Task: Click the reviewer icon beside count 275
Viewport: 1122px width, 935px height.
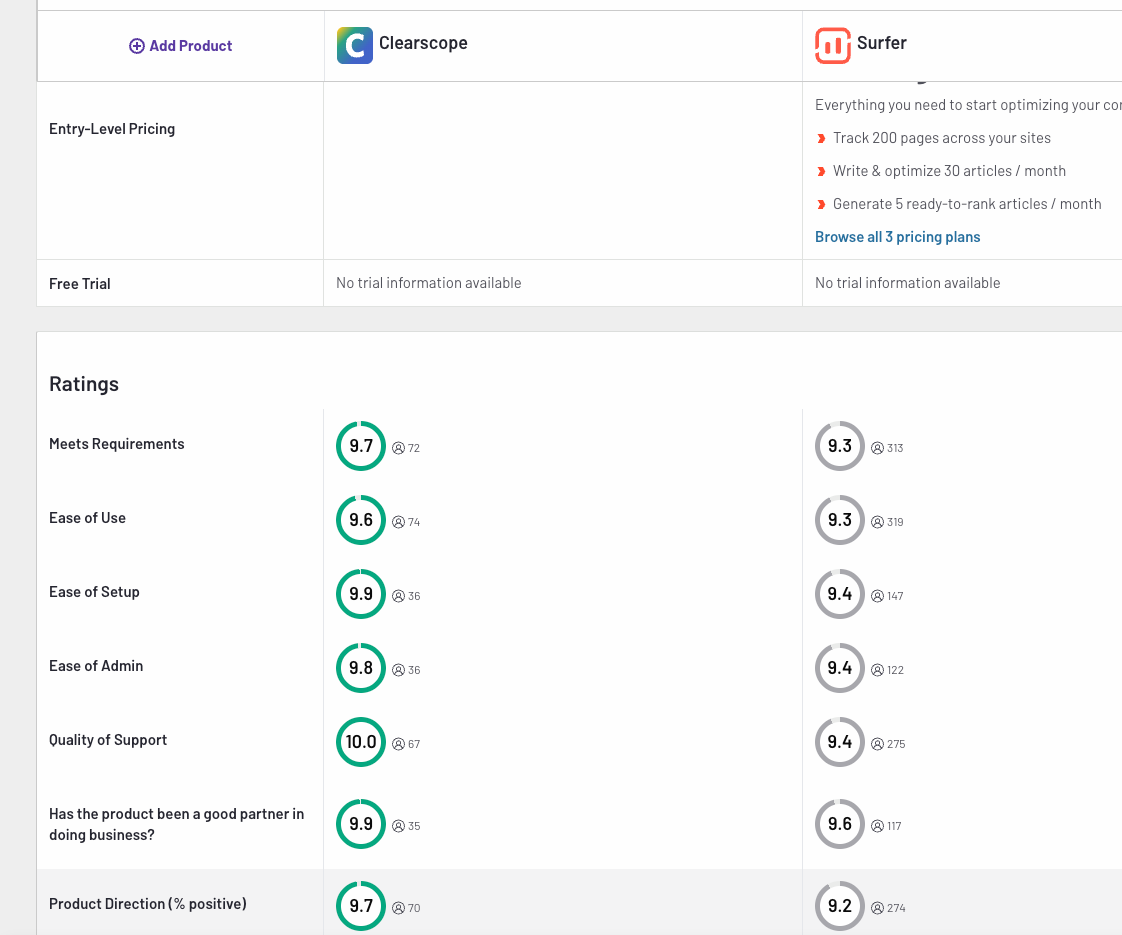Action: [x=877, y=744]
